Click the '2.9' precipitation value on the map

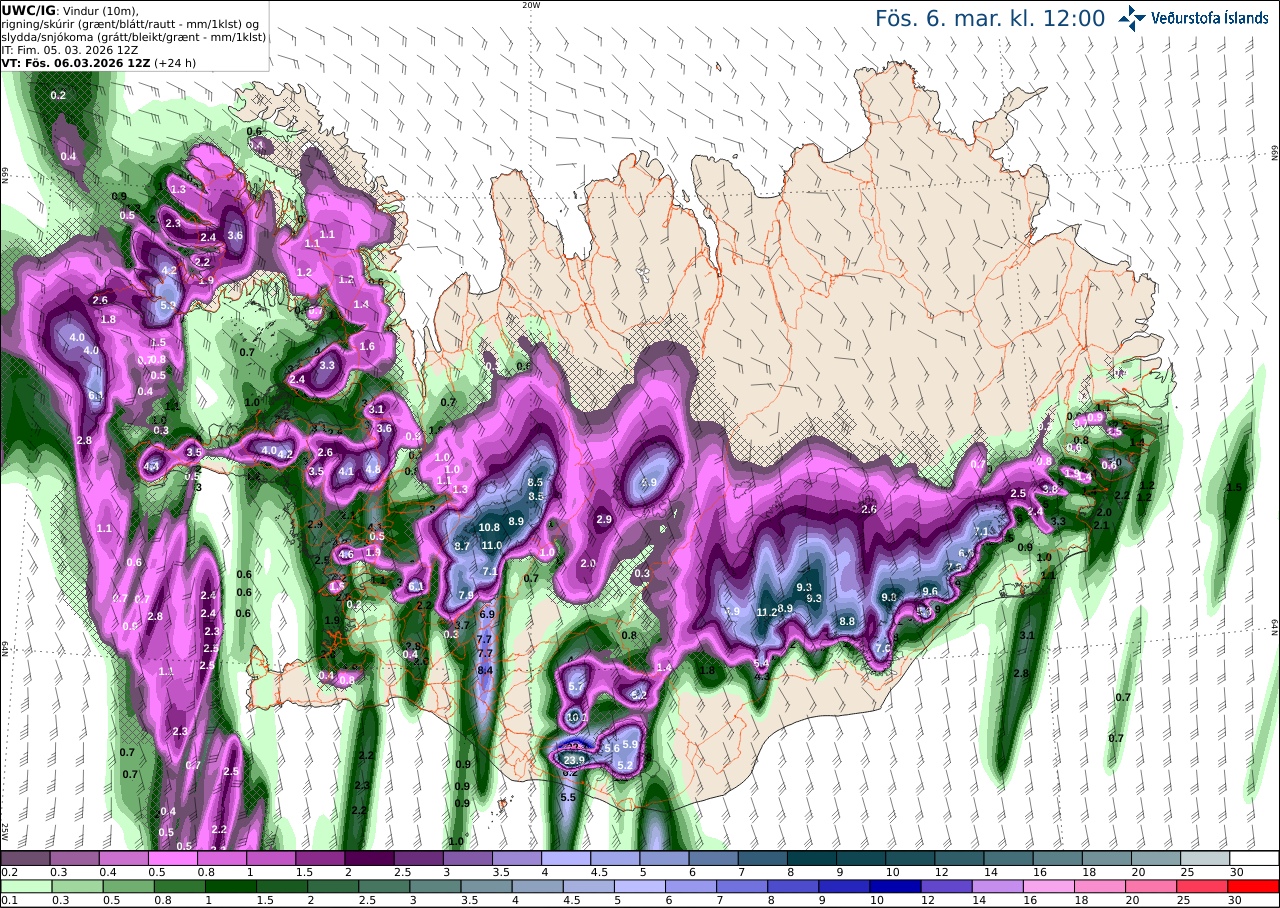pos(604,519)
